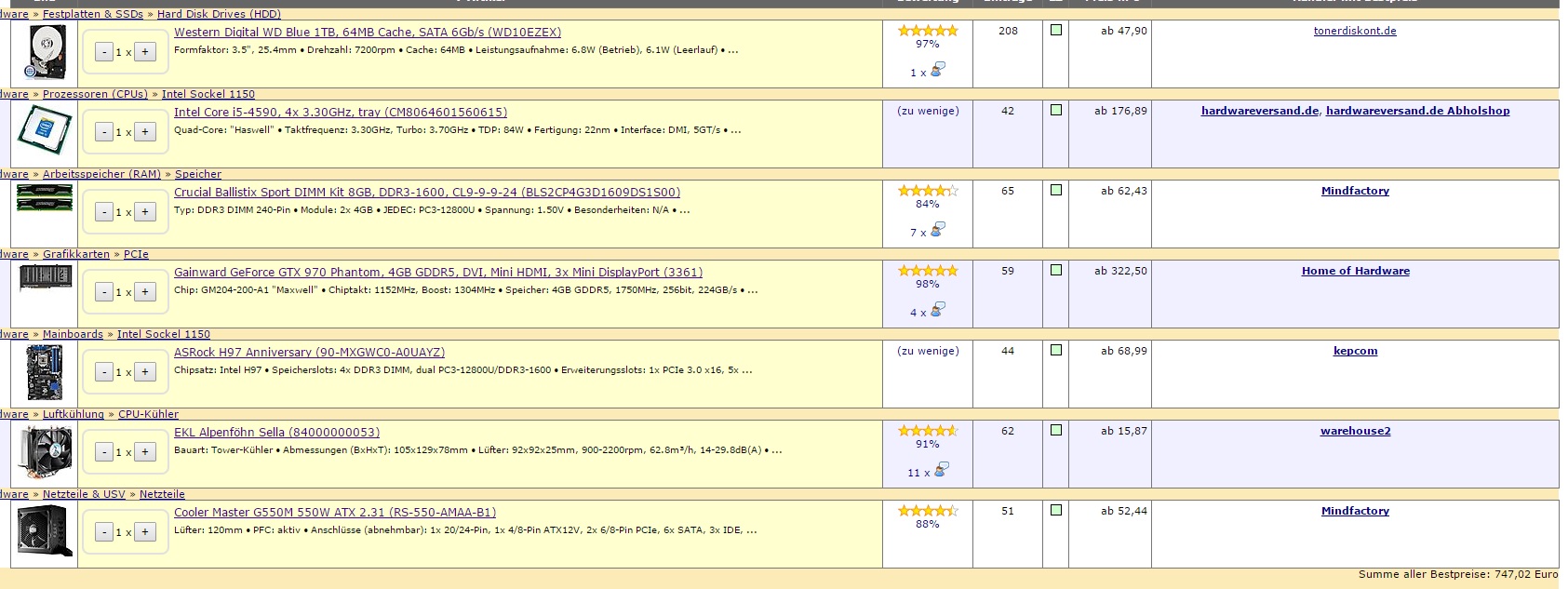Visit the kepcom shop link
This screenshot has height=589, width=1568.
pos(1355,351)
